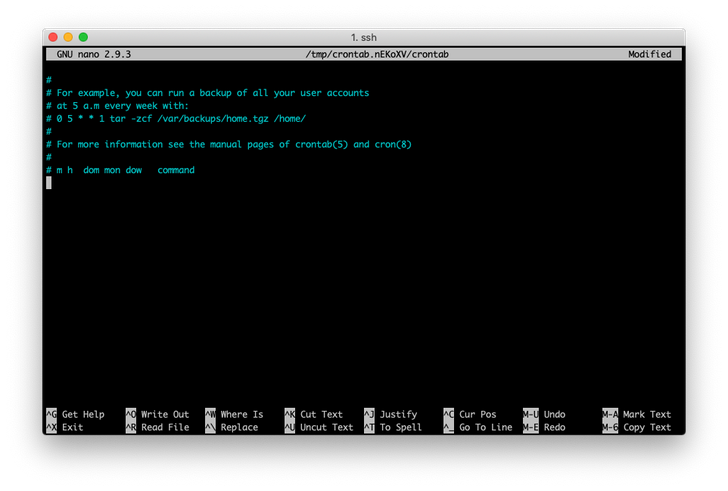The height and width of the screenshot is (491, 728).
Task: Click the M-6 Copy Text shortcut
Action: click(637, 427)
